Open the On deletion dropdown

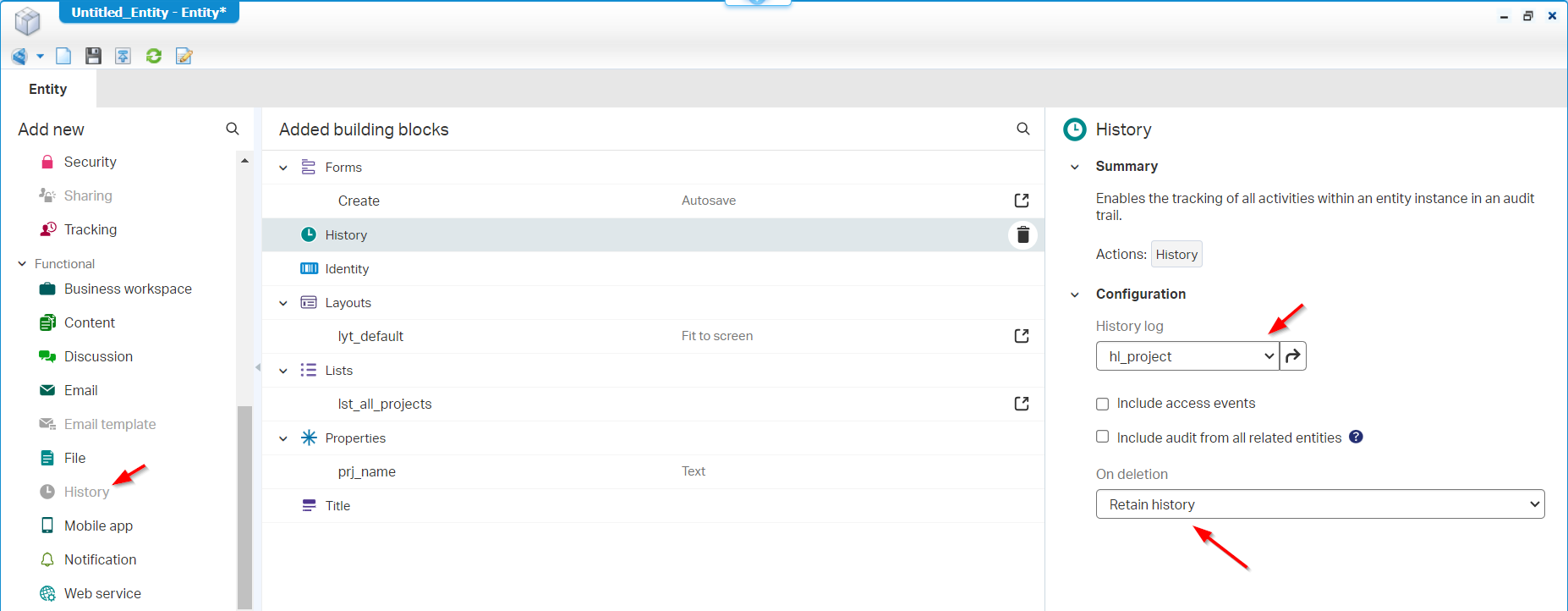pyautogui.click(x=1319, y=504)
